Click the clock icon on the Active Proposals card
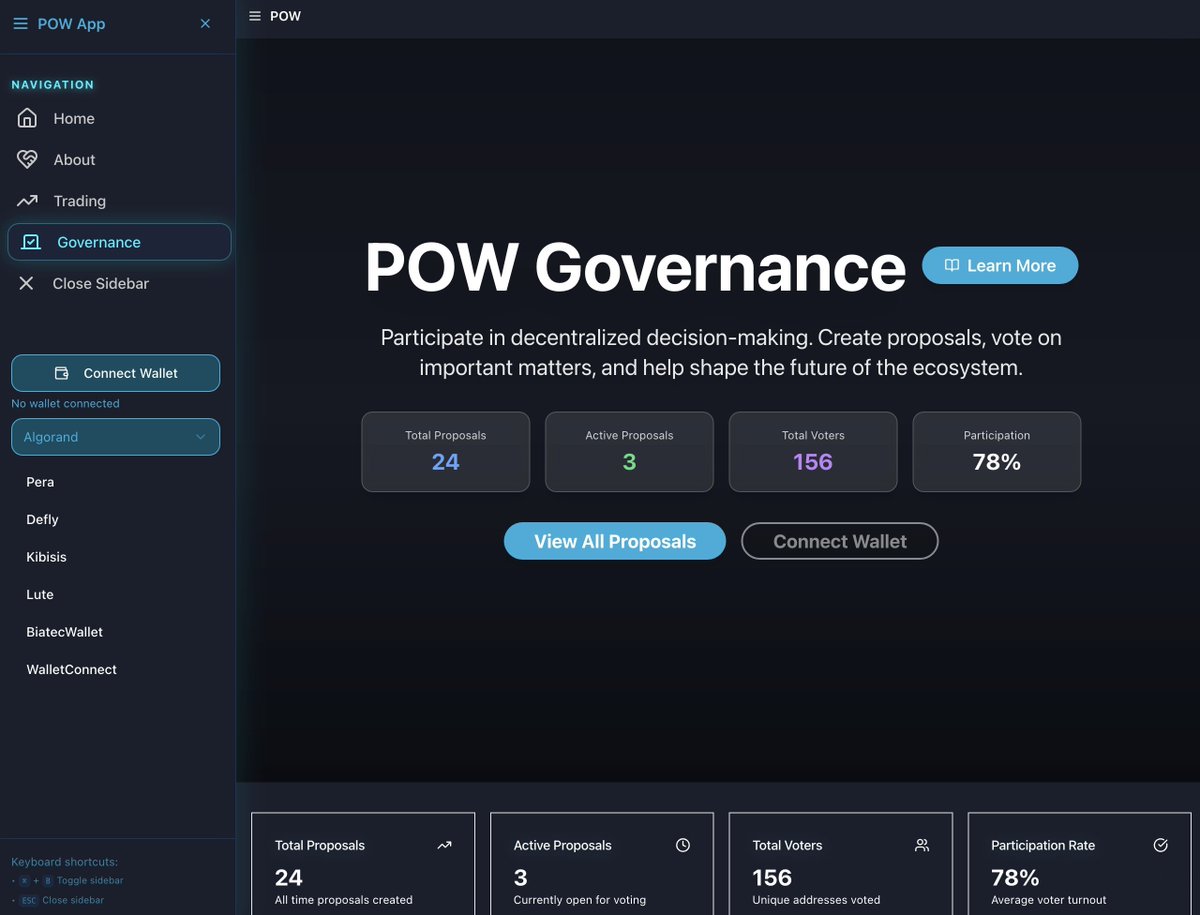 (683, 845)
